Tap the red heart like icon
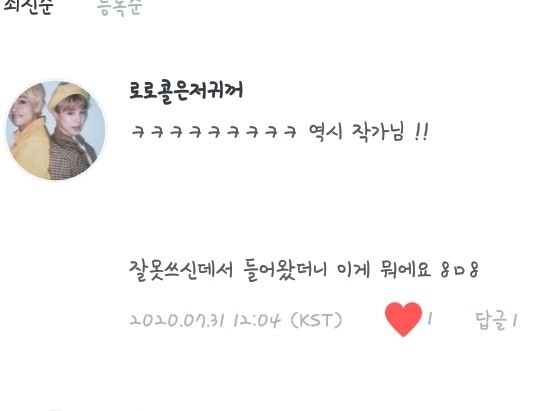The width and height of the screenshot is (548, 411). pos(403,319)
